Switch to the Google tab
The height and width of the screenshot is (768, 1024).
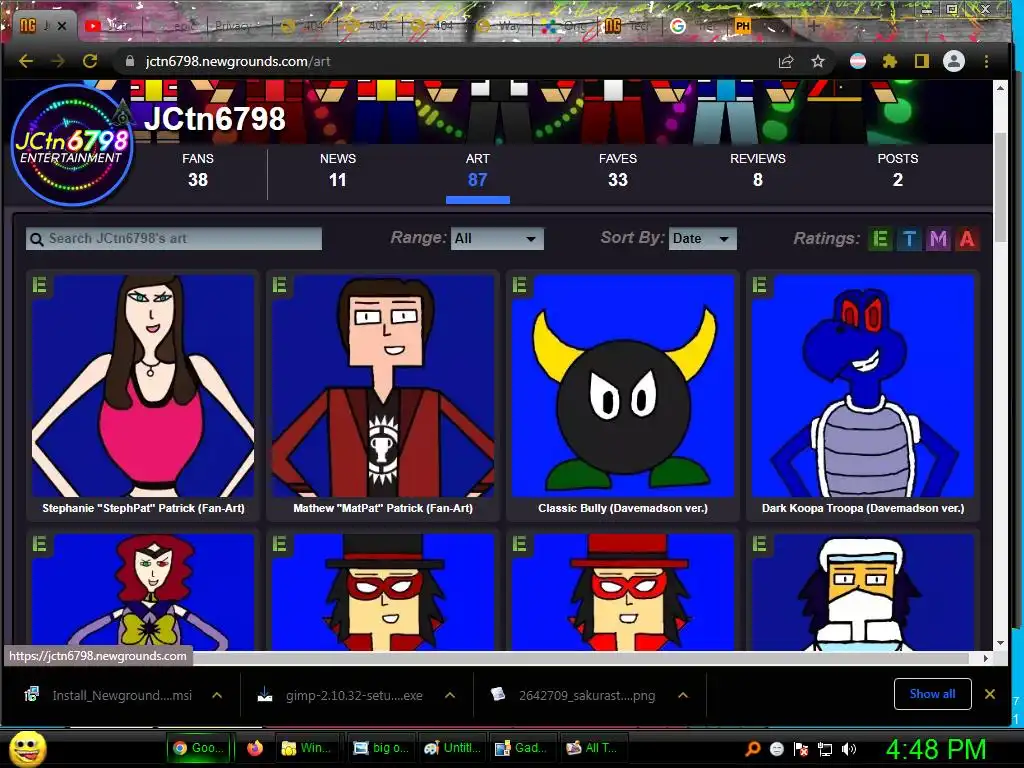(696, 26)
